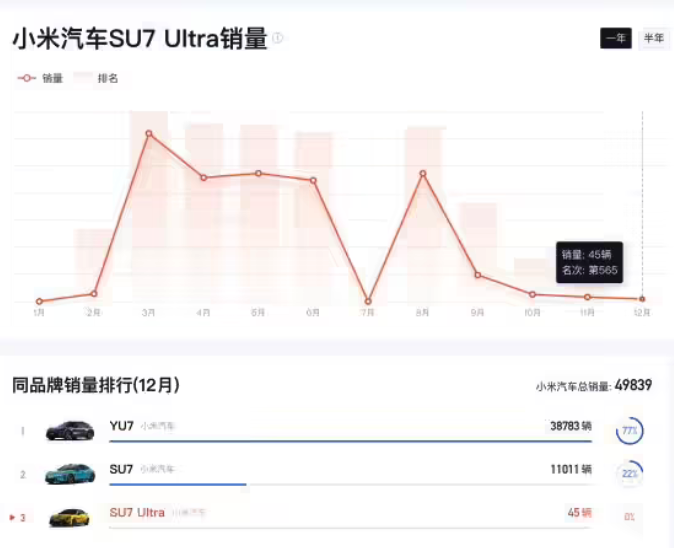Click rank number 2 in the list
The width and height of the screenshot is (674, 548).
click(x=23, y=475)
